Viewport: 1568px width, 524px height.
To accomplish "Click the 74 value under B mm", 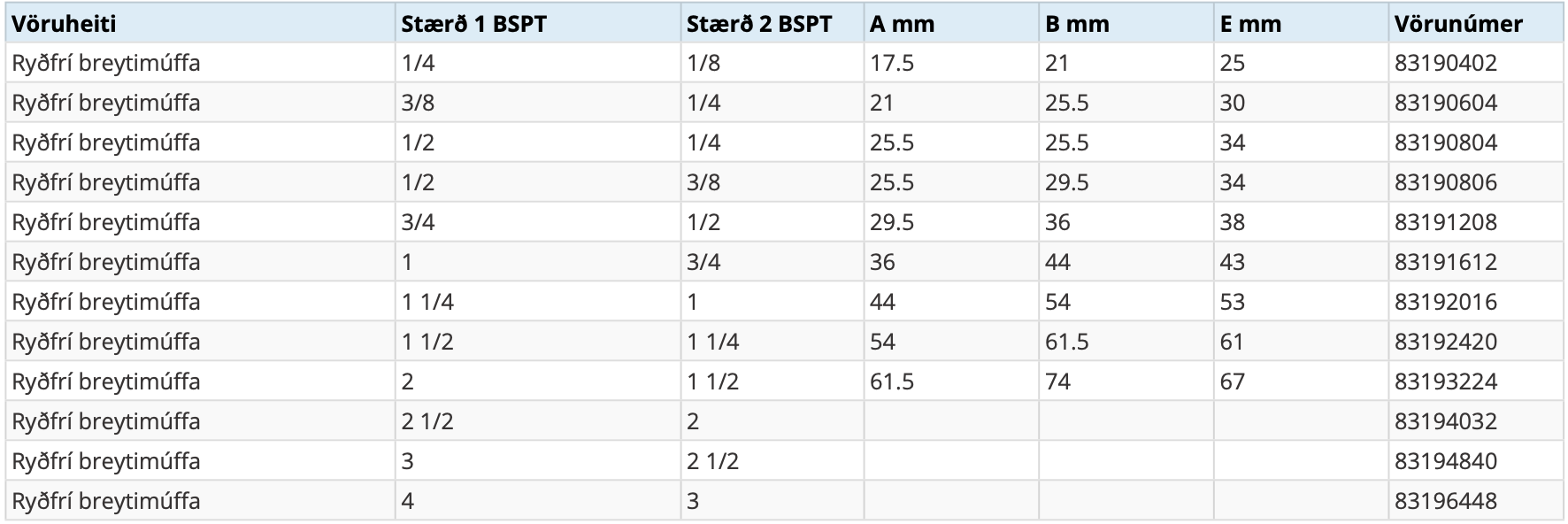I will (x=1057, y=382).
